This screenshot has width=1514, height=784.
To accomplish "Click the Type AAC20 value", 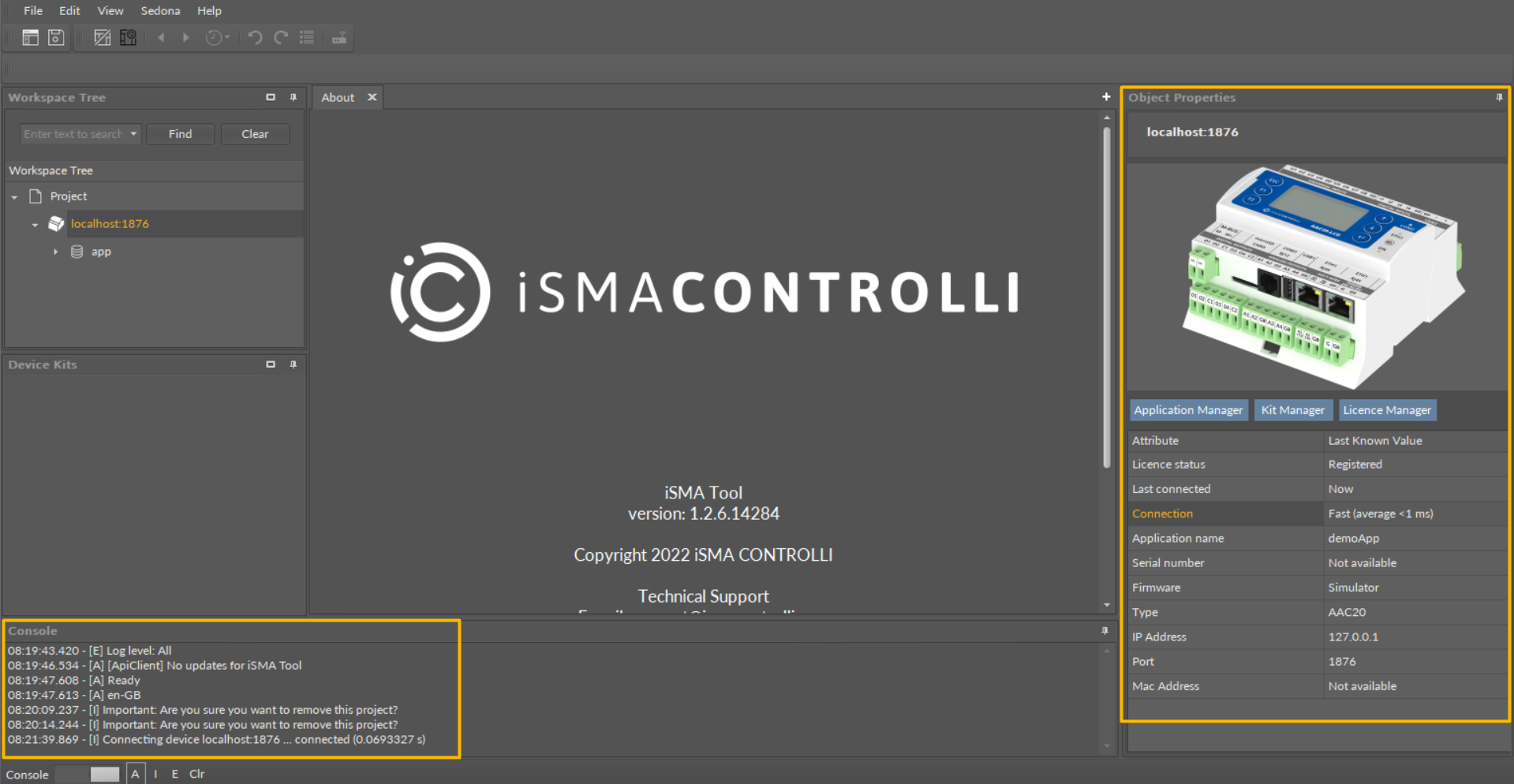I will (x=1347, y=612).
